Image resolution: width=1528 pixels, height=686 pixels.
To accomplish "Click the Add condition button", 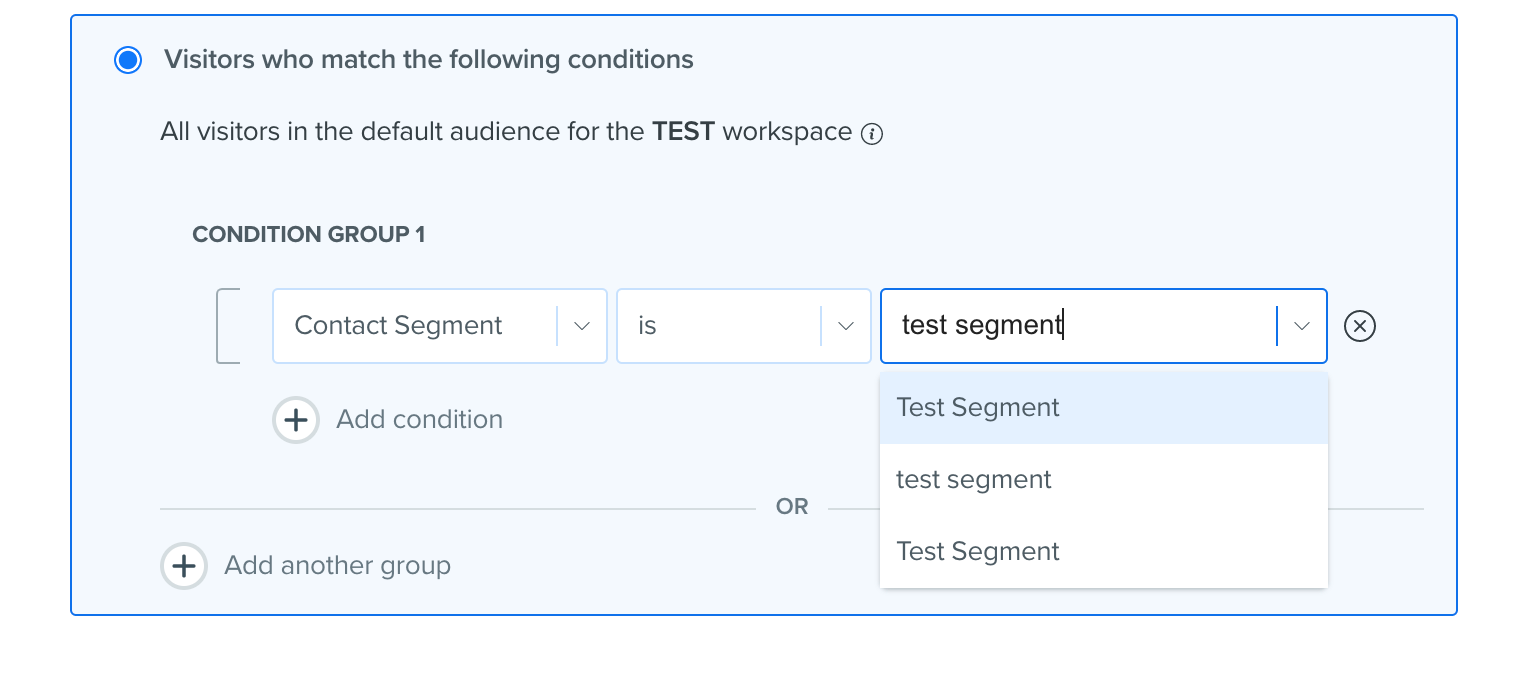I will (388, 420).
